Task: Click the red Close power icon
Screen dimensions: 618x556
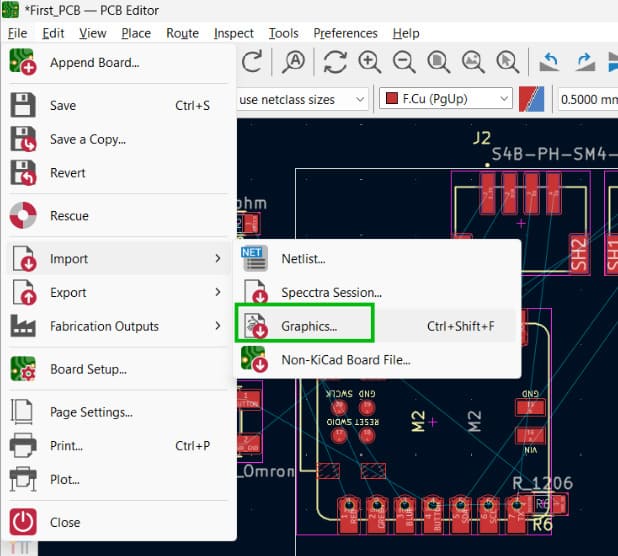Action: click(23, 522)
